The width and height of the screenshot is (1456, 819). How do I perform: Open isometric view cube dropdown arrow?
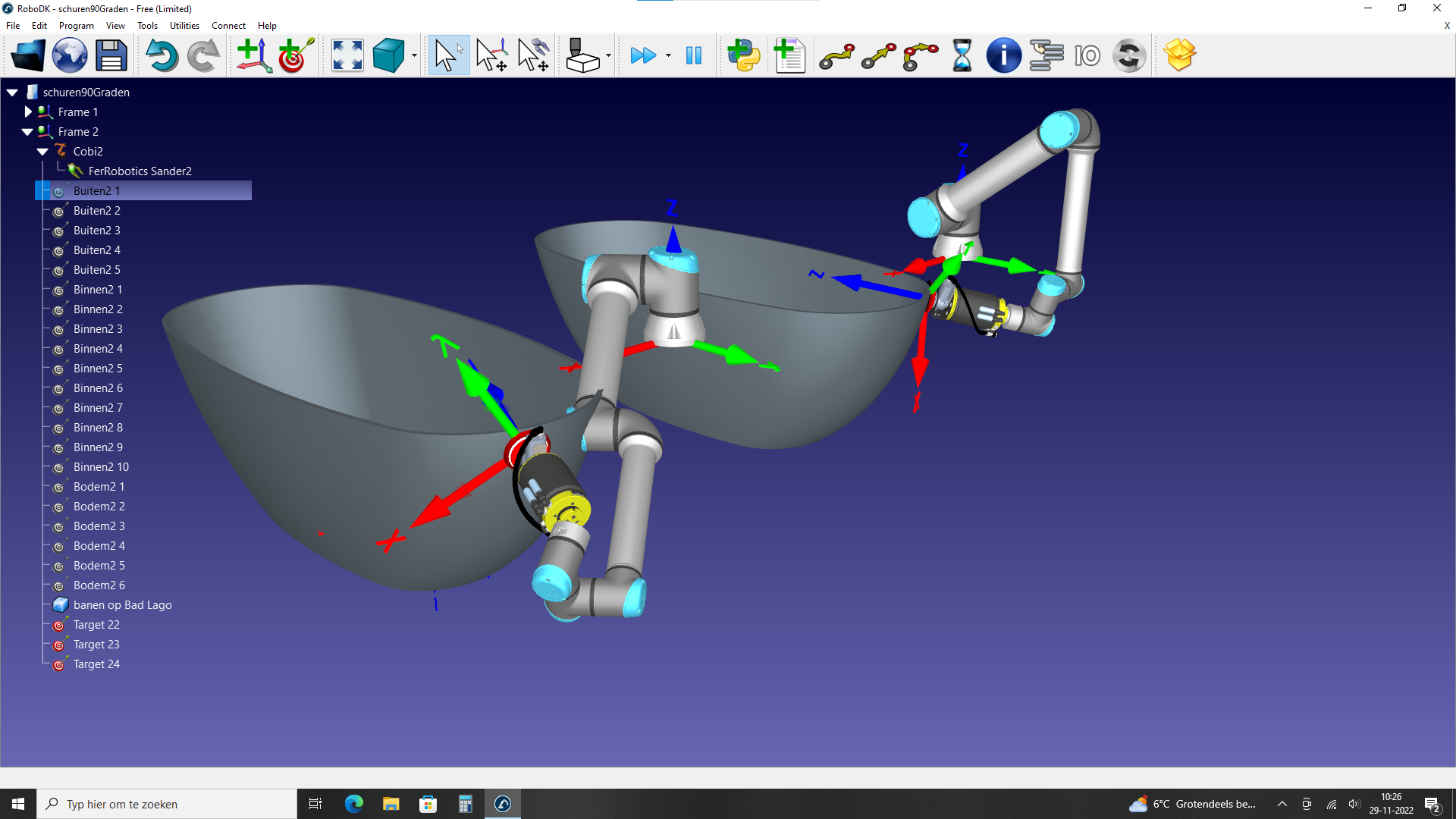(x=414, y=55)
